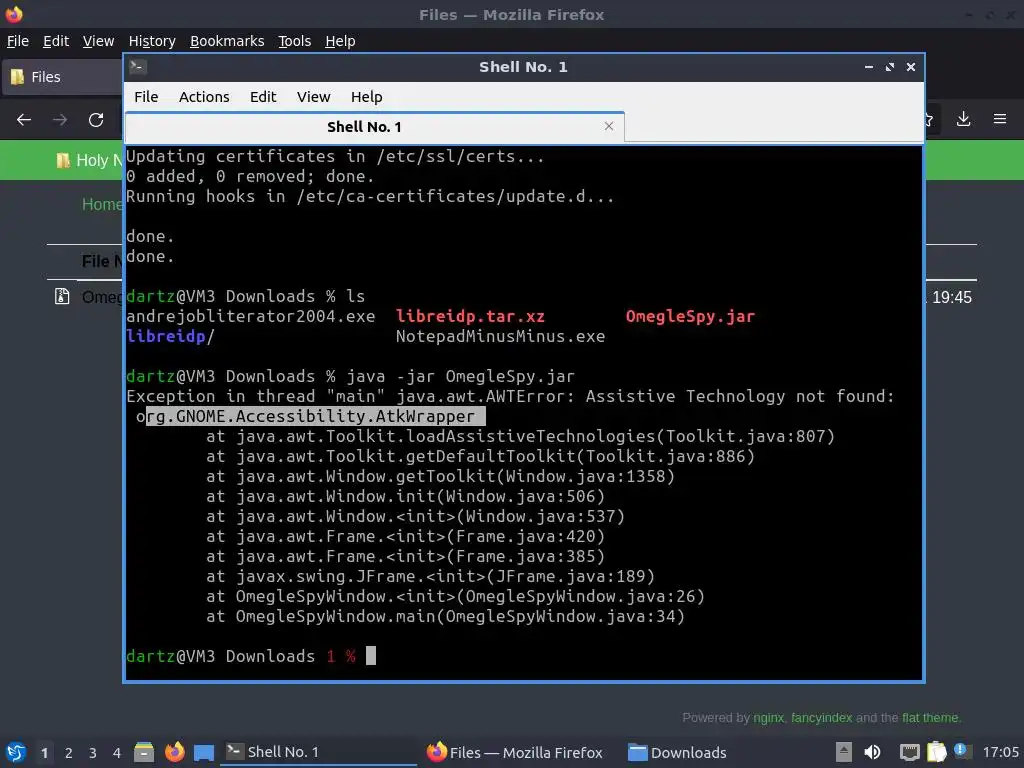Select the Files browser tab
1024x768 pixels.
(63, 77)
